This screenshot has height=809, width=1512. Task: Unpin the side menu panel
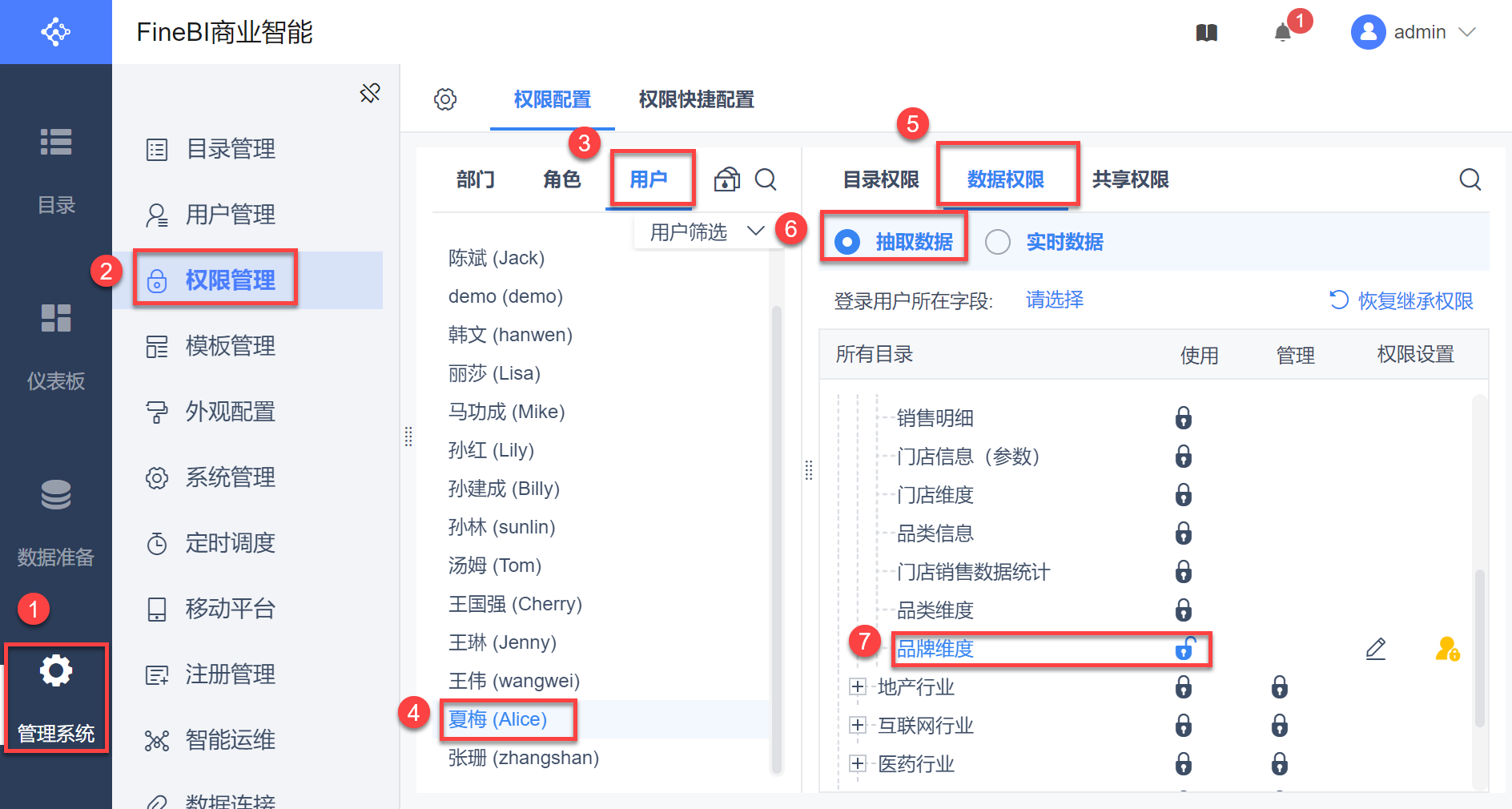click(370, 93)
